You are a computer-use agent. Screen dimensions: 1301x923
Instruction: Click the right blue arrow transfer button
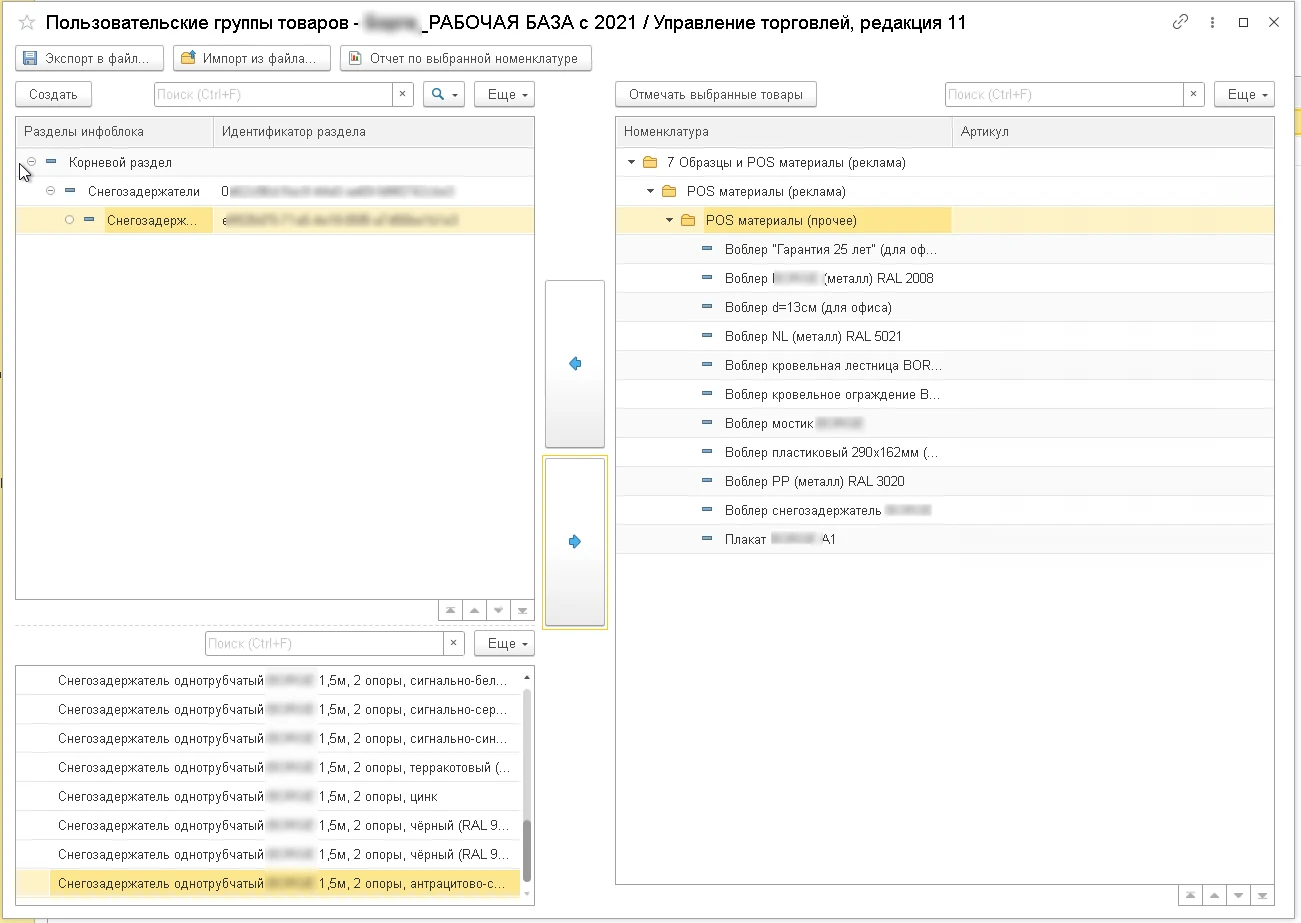click(x=575, y=541)
